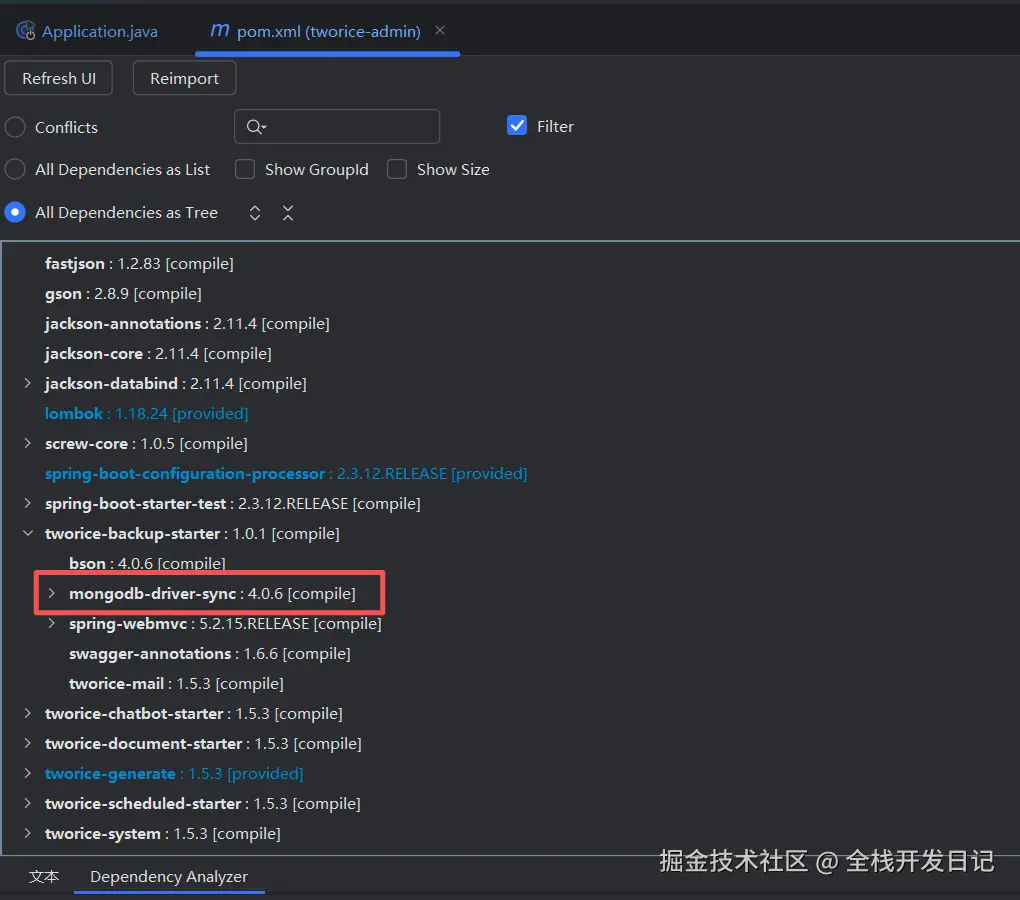Click the Refresh UI button
Viewport: 1020px width, 900px height.
point(59,78)
